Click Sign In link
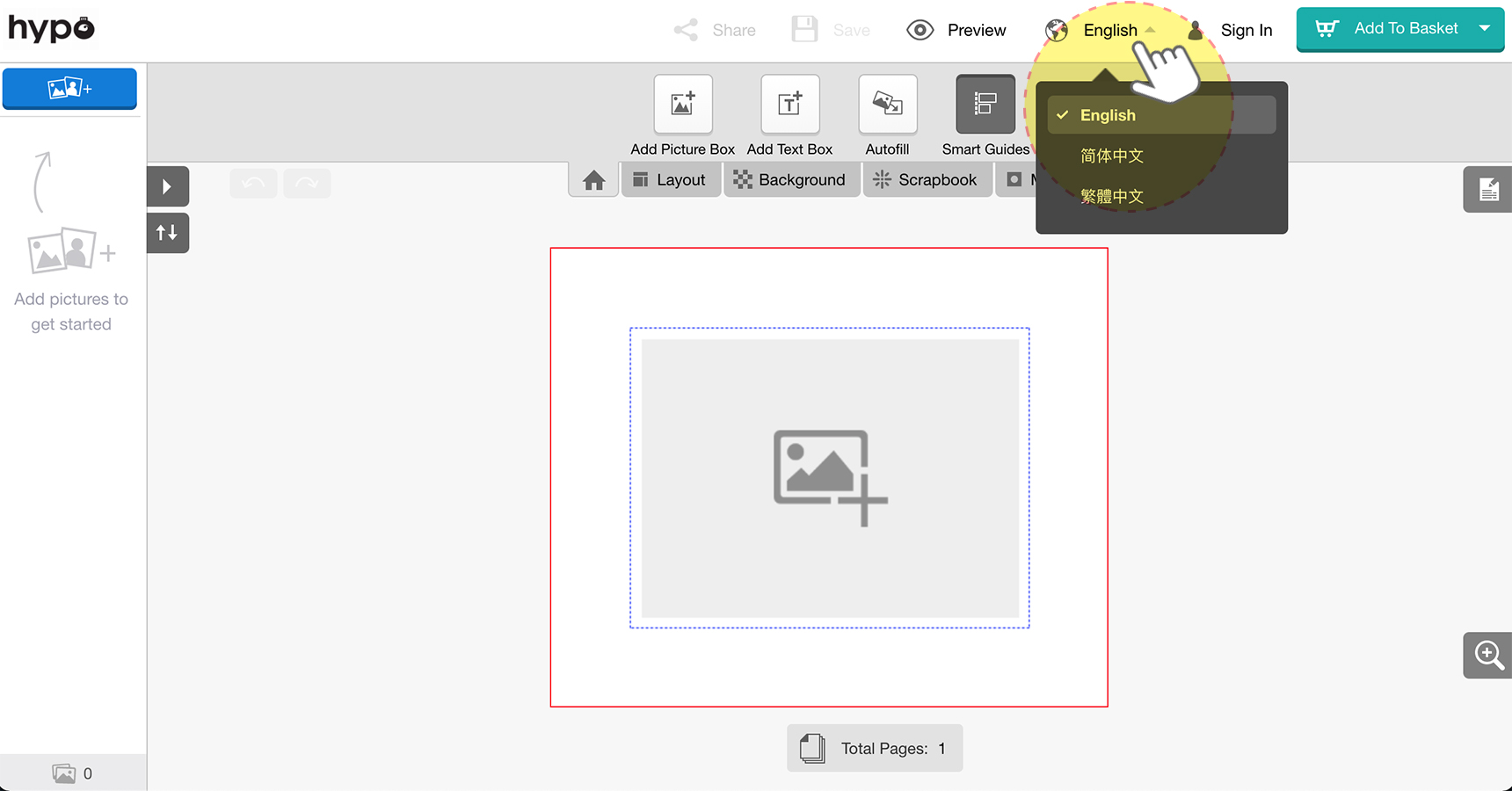Viewport: 1512px width, 791px height. pyautogui.click(x=1246, y=30)
